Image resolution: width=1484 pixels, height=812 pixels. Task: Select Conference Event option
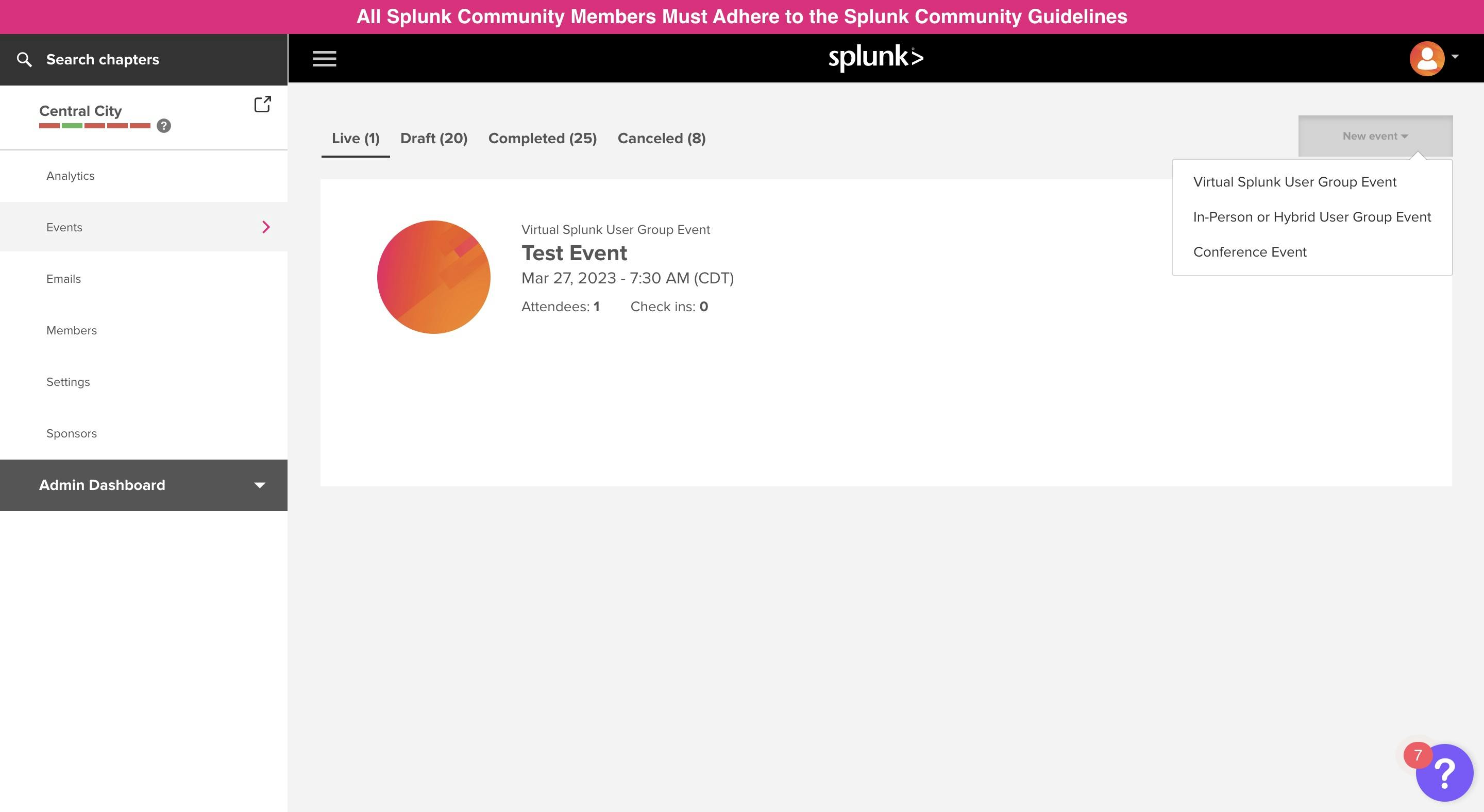[x=1250, y=252]
